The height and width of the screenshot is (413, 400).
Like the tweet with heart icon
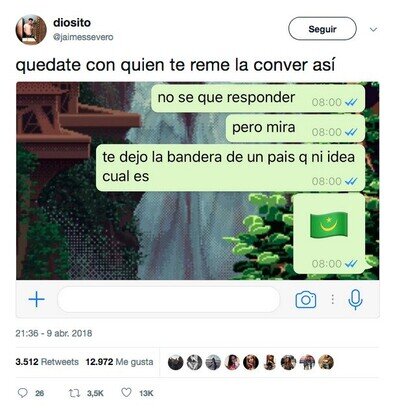(x=126, y=393)
